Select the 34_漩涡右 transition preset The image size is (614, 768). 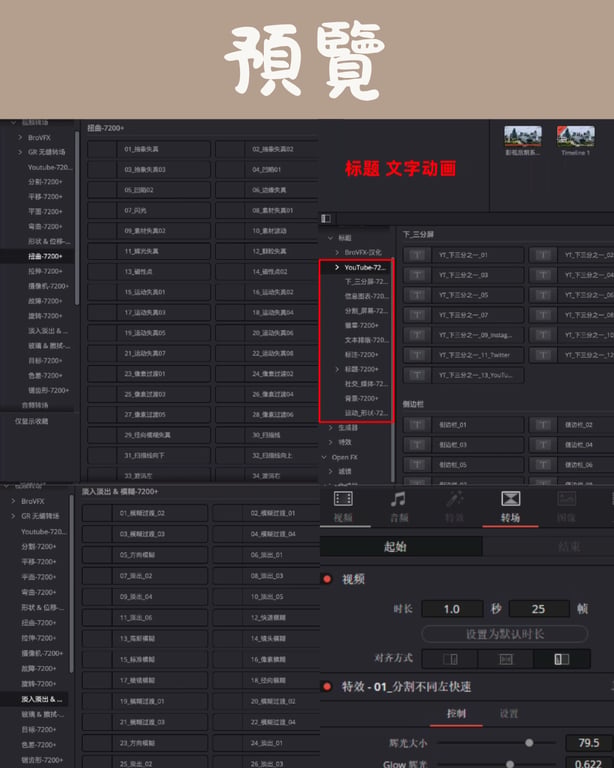[x=267, y=476]
